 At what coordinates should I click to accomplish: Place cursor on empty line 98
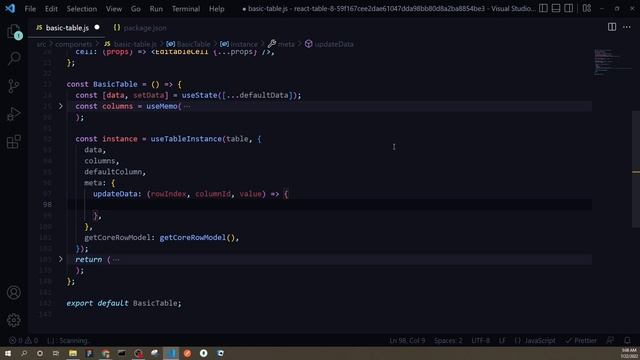coord(330,204)
